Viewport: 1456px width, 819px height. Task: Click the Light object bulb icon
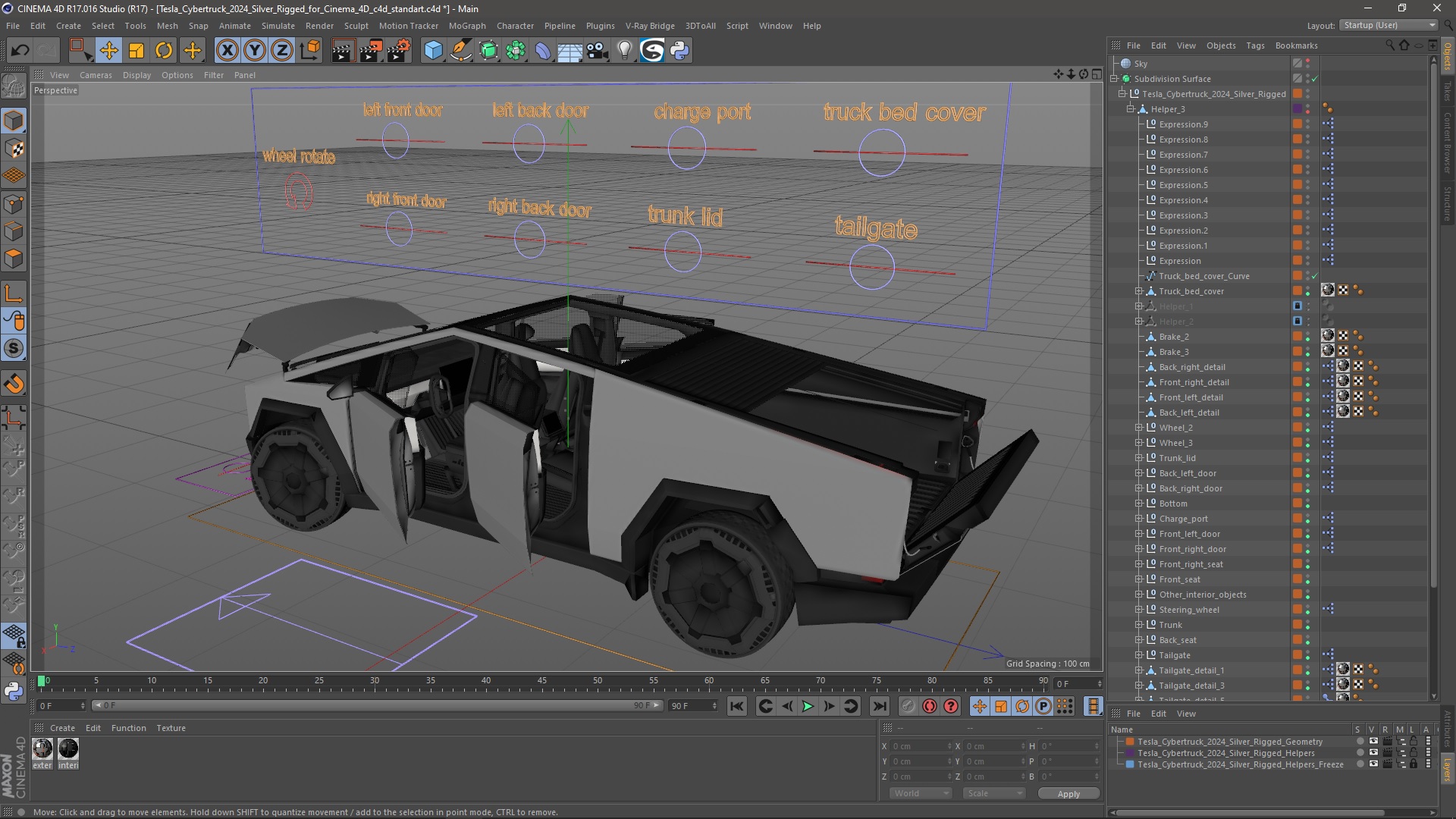624,51
